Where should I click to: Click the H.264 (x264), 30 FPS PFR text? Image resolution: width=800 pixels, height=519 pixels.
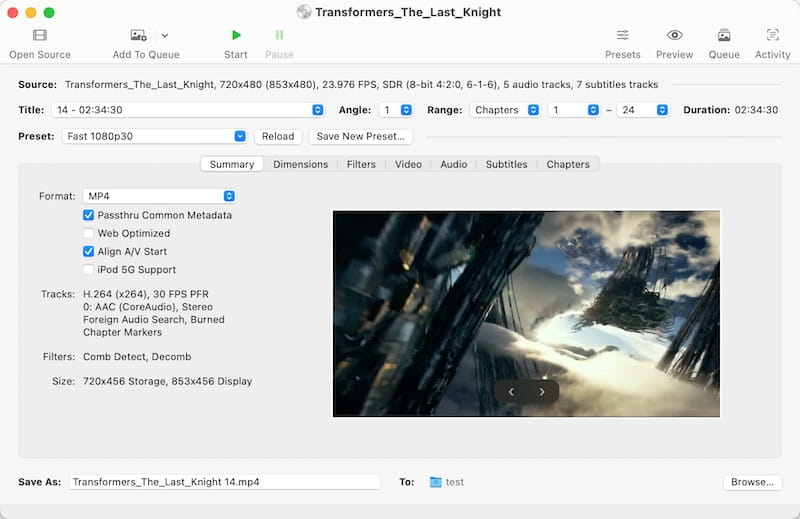pos(146,294)
